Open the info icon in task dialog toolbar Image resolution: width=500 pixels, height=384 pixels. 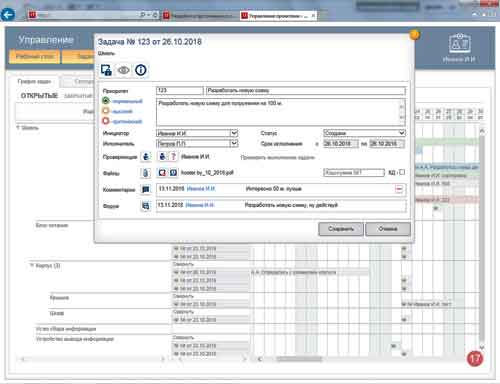pos(141,70)
